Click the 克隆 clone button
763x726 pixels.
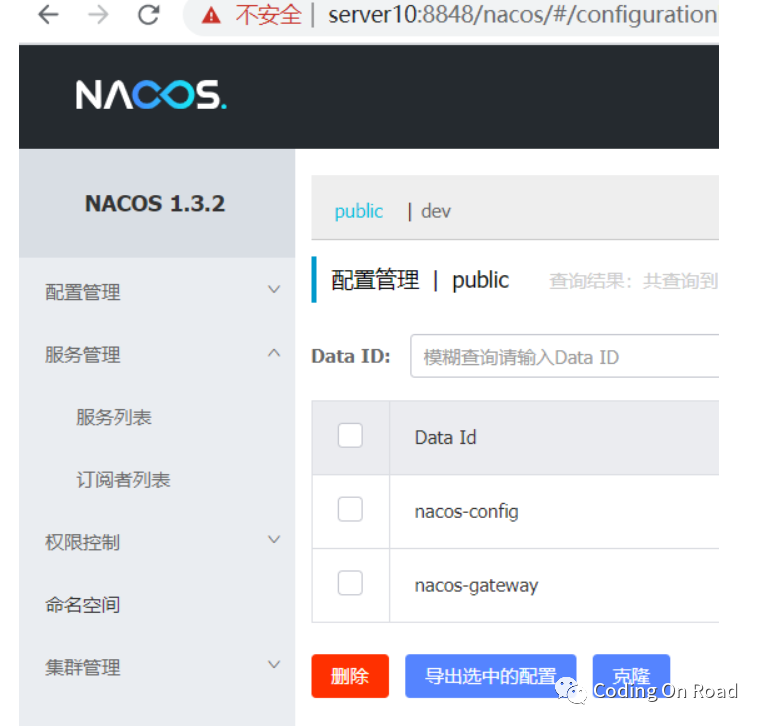coord(631,676)
